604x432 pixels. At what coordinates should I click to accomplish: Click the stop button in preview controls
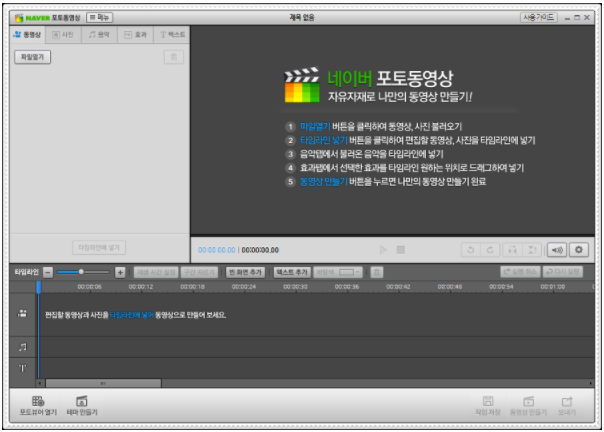tap(401, 250)
